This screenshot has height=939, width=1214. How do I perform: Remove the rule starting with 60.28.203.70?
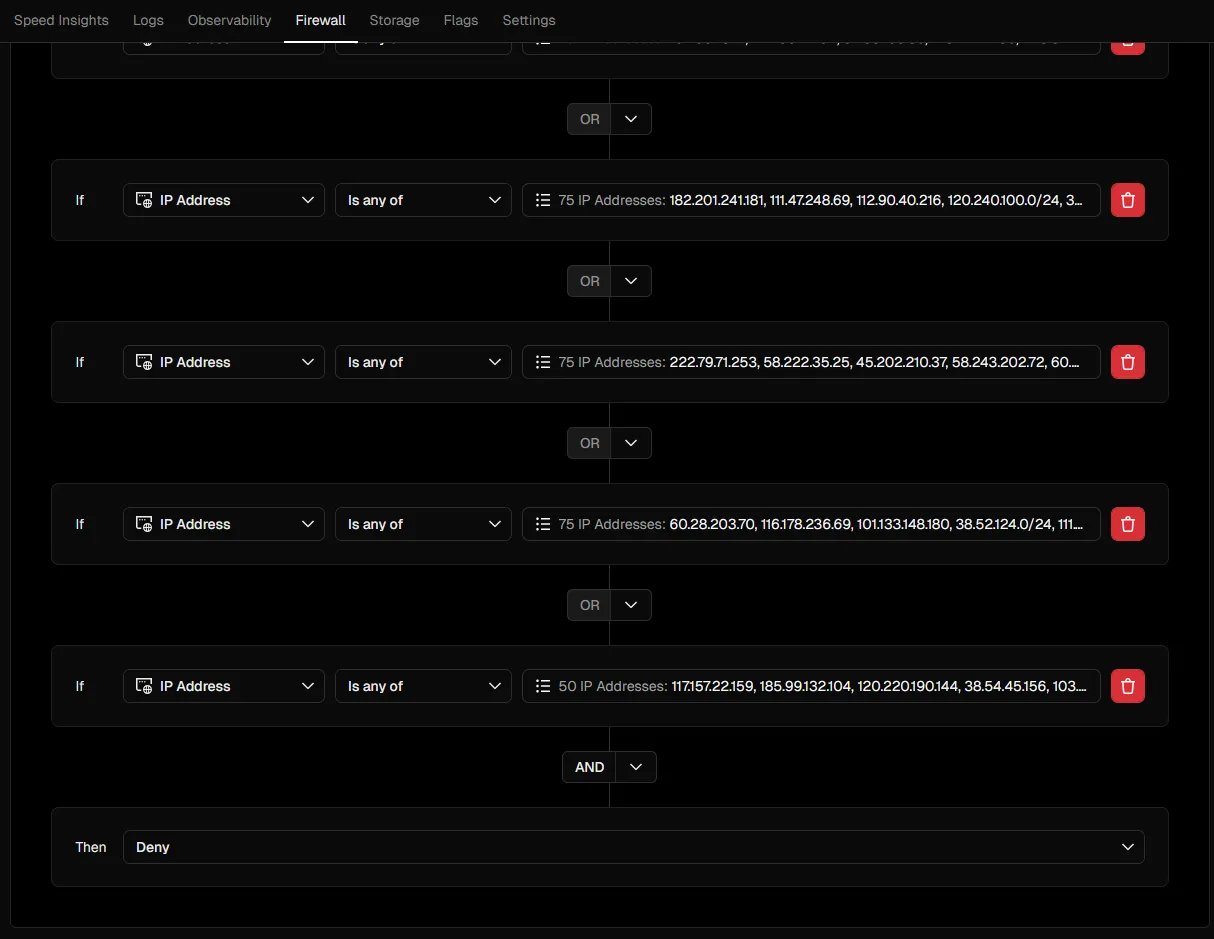[1127, 524]
